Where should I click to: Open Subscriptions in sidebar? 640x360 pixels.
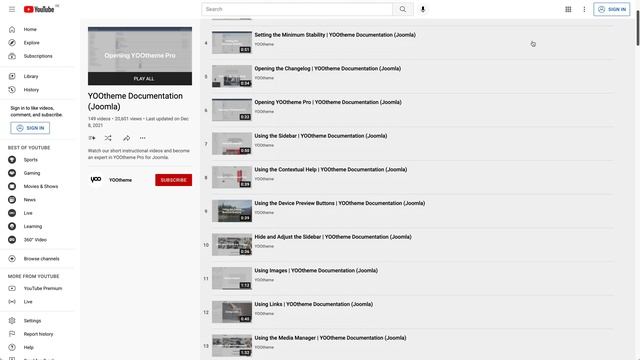38,56
